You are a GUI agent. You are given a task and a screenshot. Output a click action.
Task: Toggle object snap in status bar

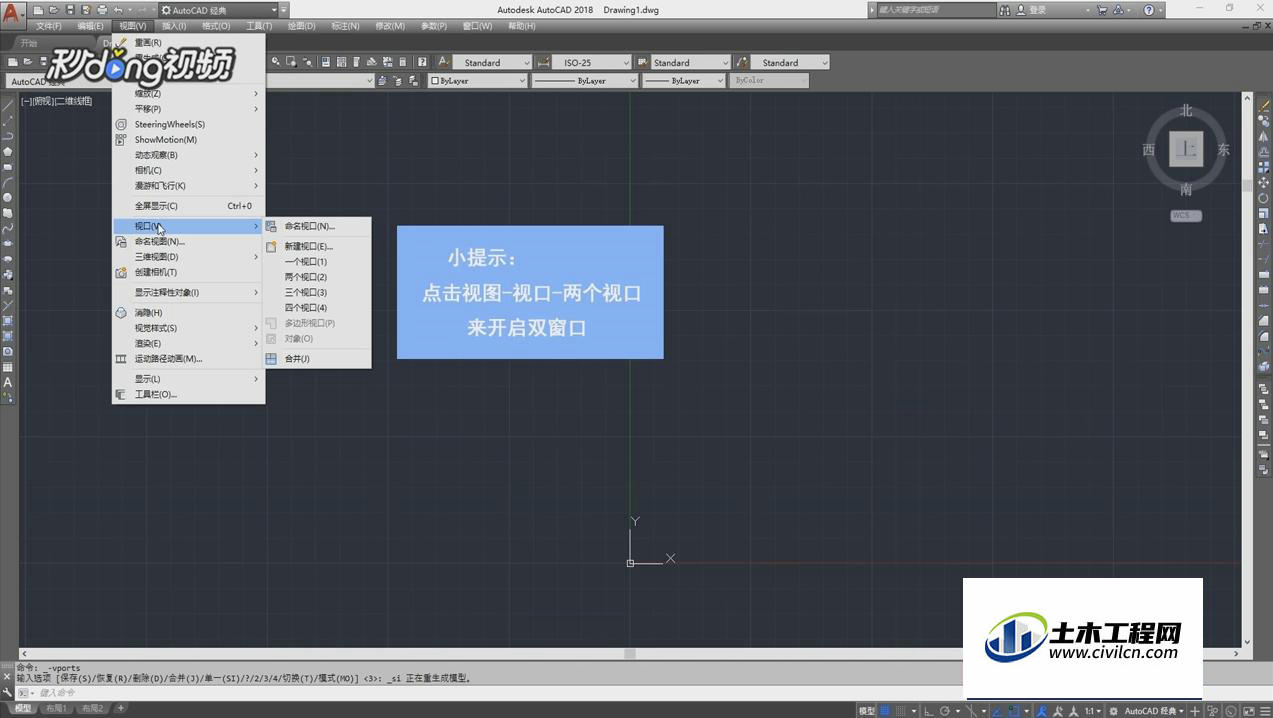click(x=1014, y=711)
